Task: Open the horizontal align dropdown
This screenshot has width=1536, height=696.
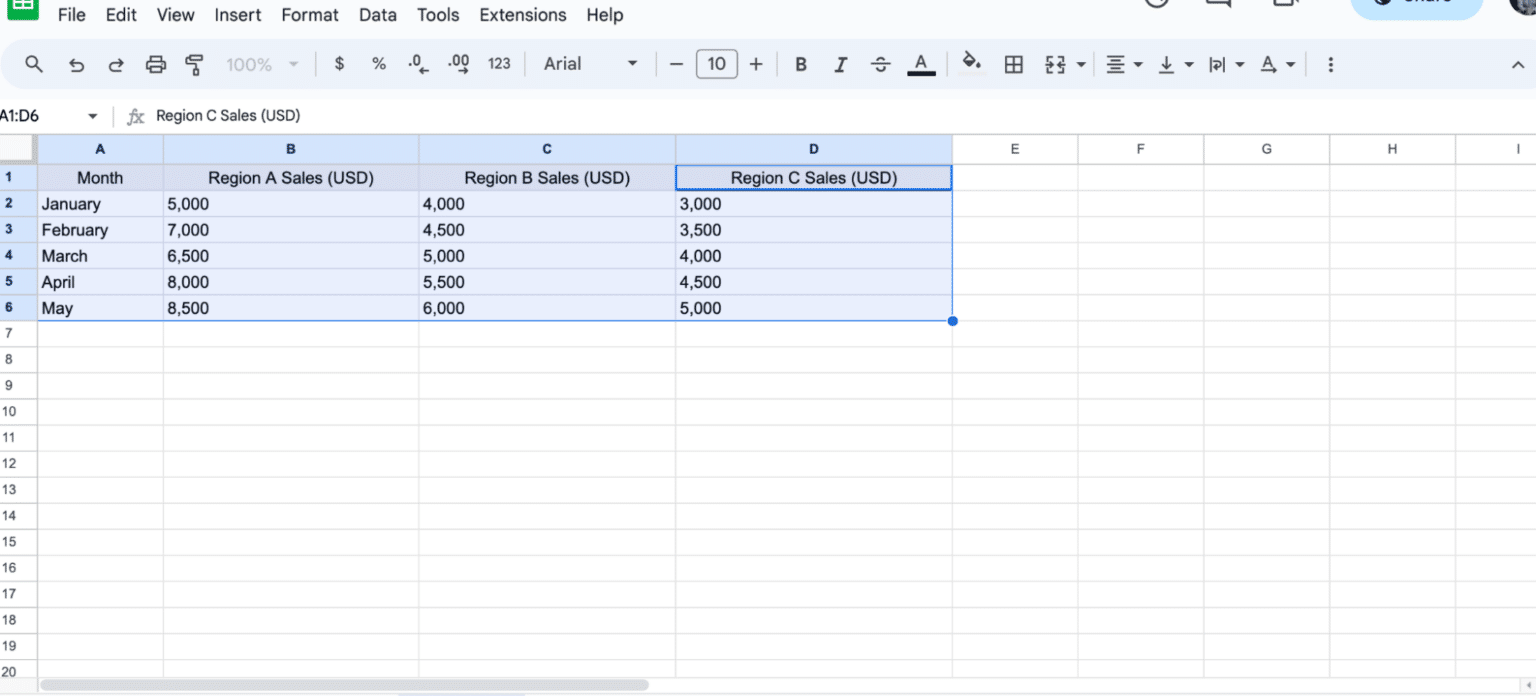Action: (1124, 65)
